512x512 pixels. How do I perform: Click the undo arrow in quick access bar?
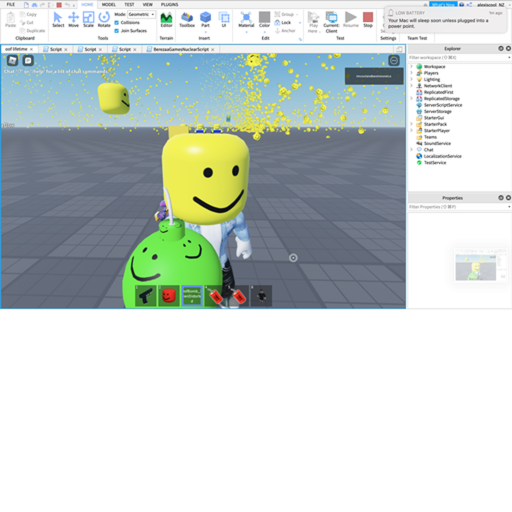tap(67, 5)
